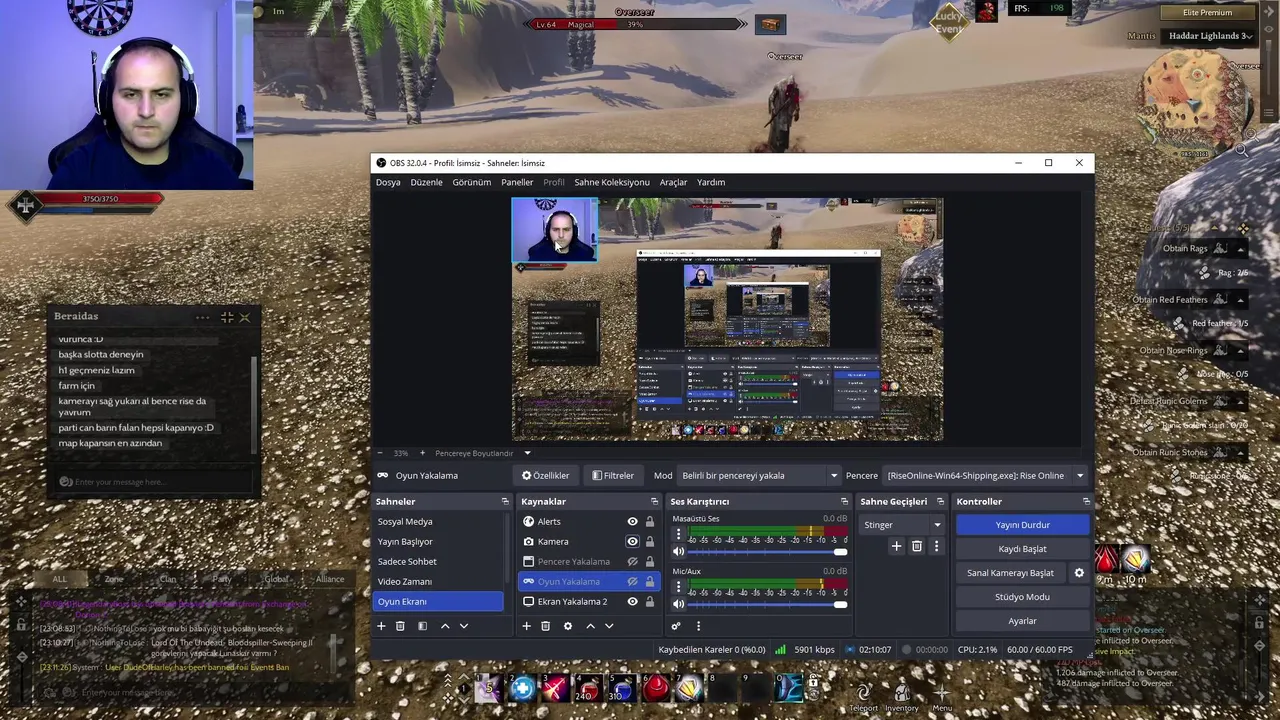
Task: Move source up in Kaynaklar list
Action: coord(590,626)
